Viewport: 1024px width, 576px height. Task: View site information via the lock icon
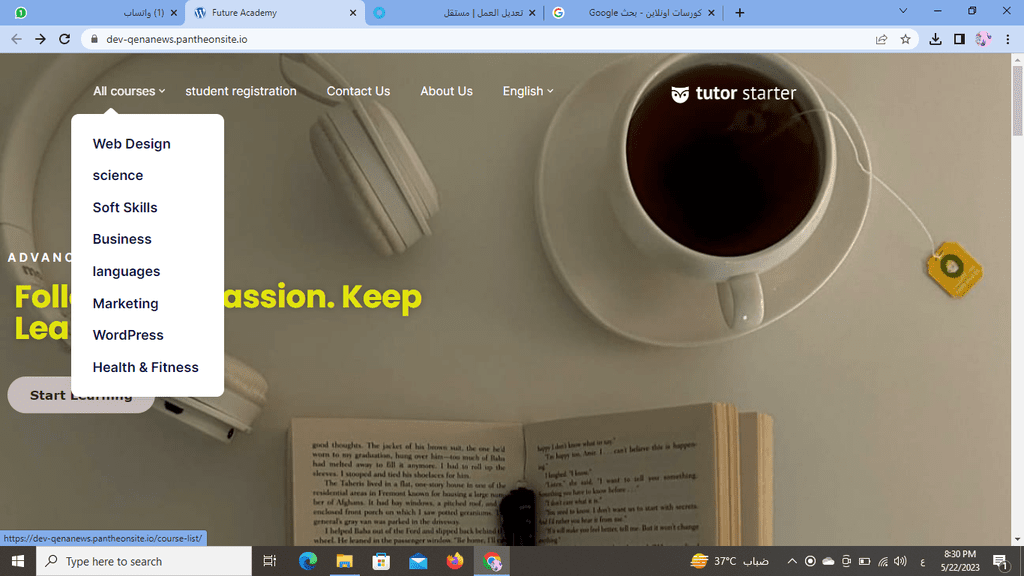(94, 39)
